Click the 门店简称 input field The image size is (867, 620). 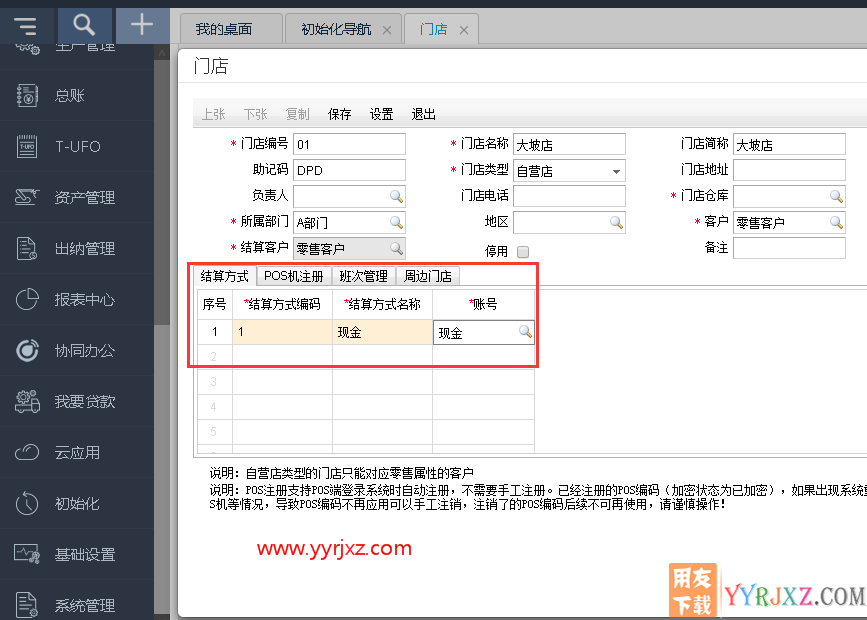789,144
